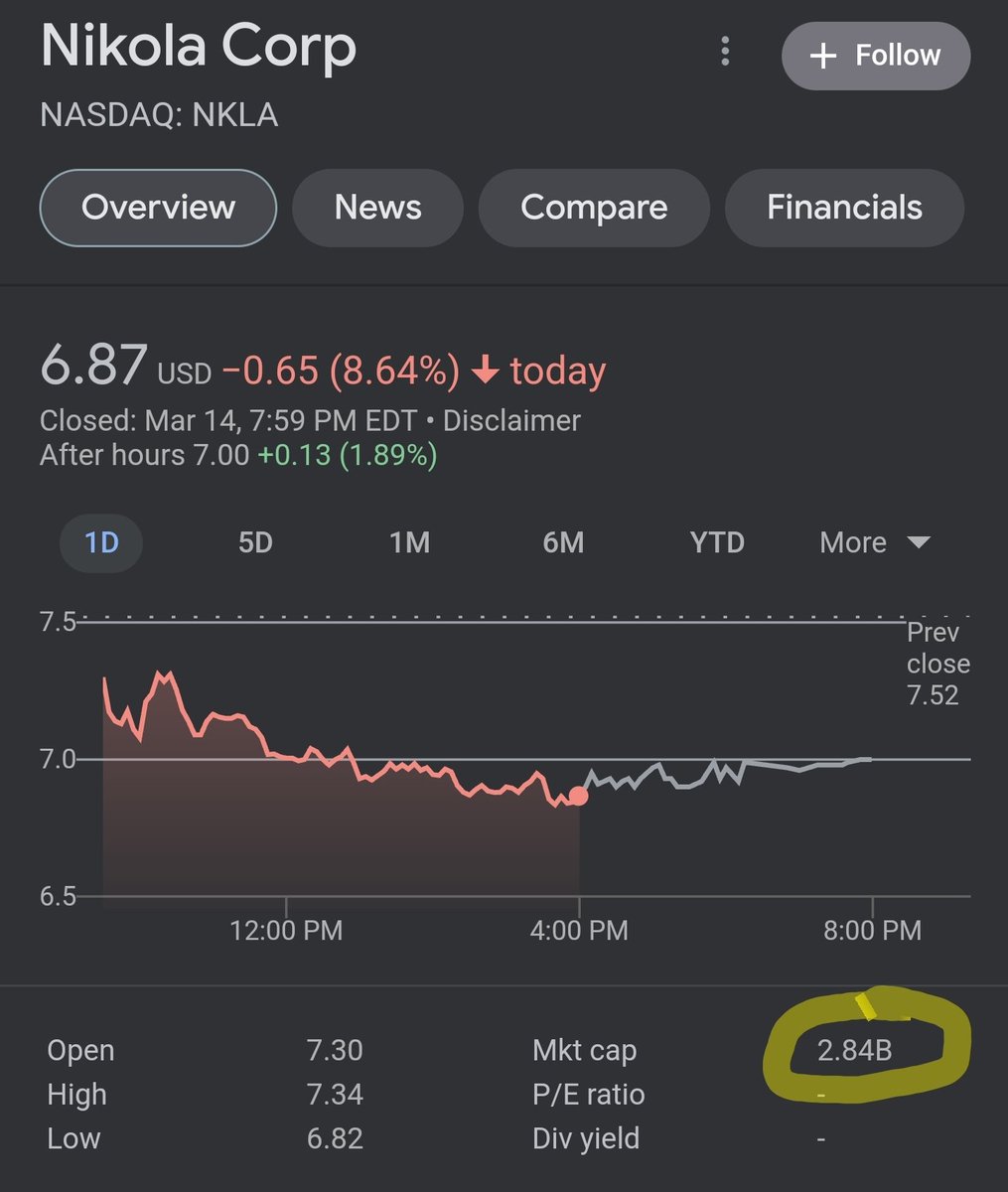This screenshot has height=1192, width=1008.
Task: Click the After hours 7.00 price line
Action: coord(238,456)
